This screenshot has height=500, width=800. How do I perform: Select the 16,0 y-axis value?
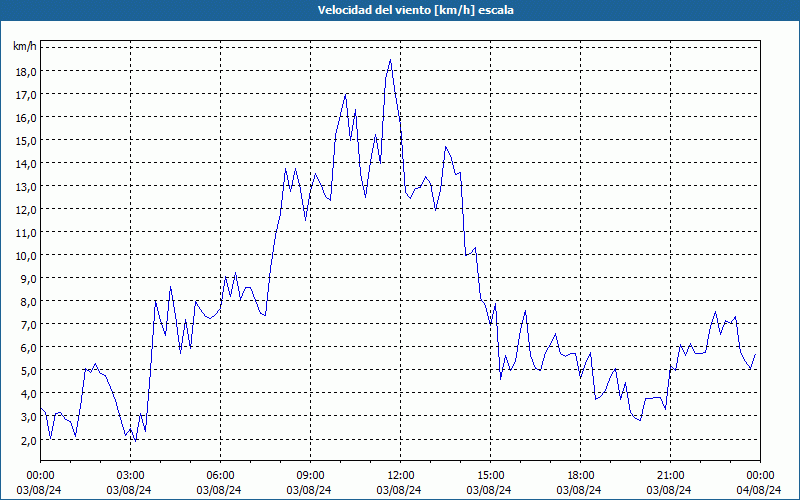(26, 117)
